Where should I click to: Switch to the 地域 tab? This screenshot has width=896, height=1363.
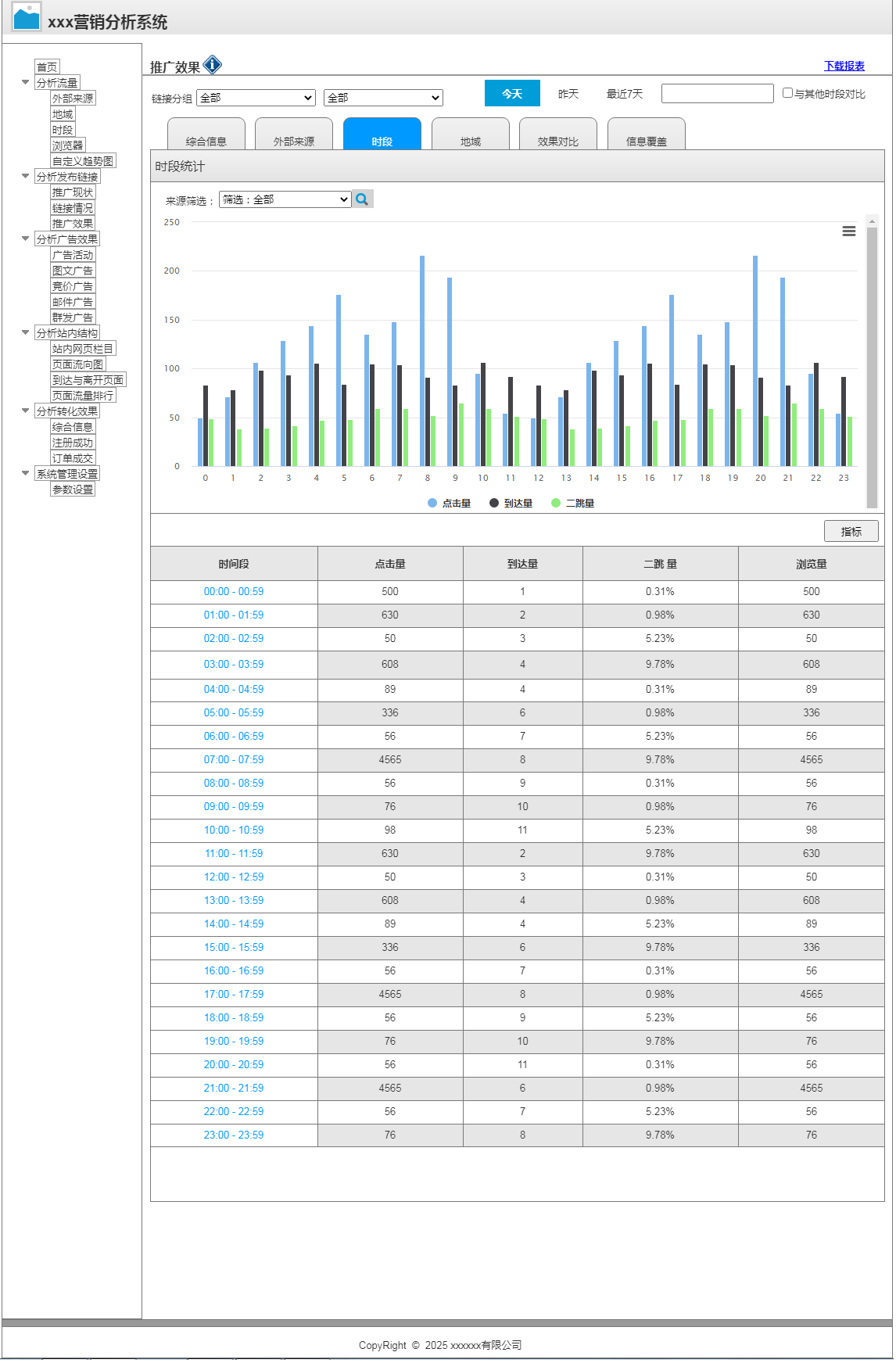click(x=471, y=134)
